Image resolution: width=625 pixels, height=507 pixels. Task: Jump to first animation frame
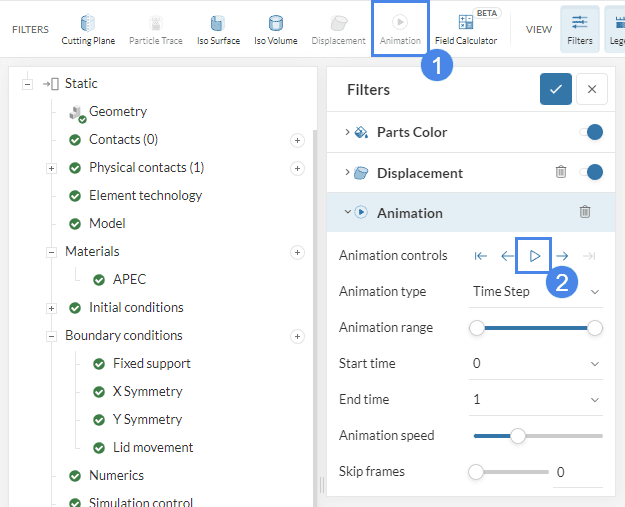[x=481, y=256]
